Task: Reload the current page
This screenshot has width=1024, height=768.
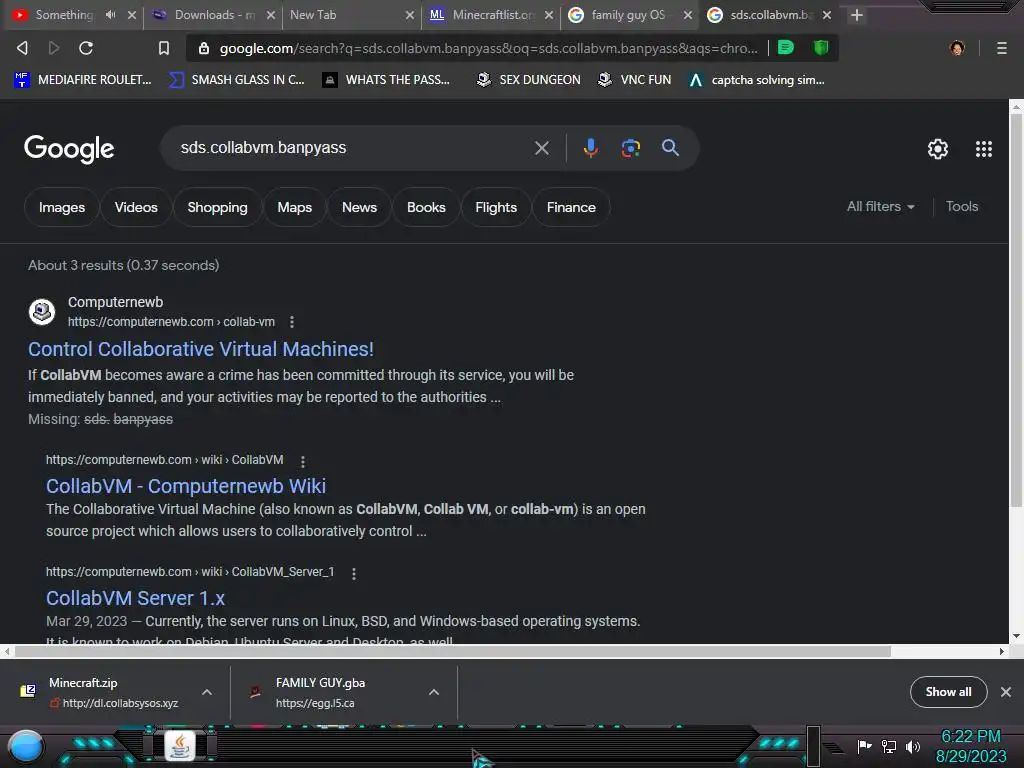Action: tap(86, 48)
